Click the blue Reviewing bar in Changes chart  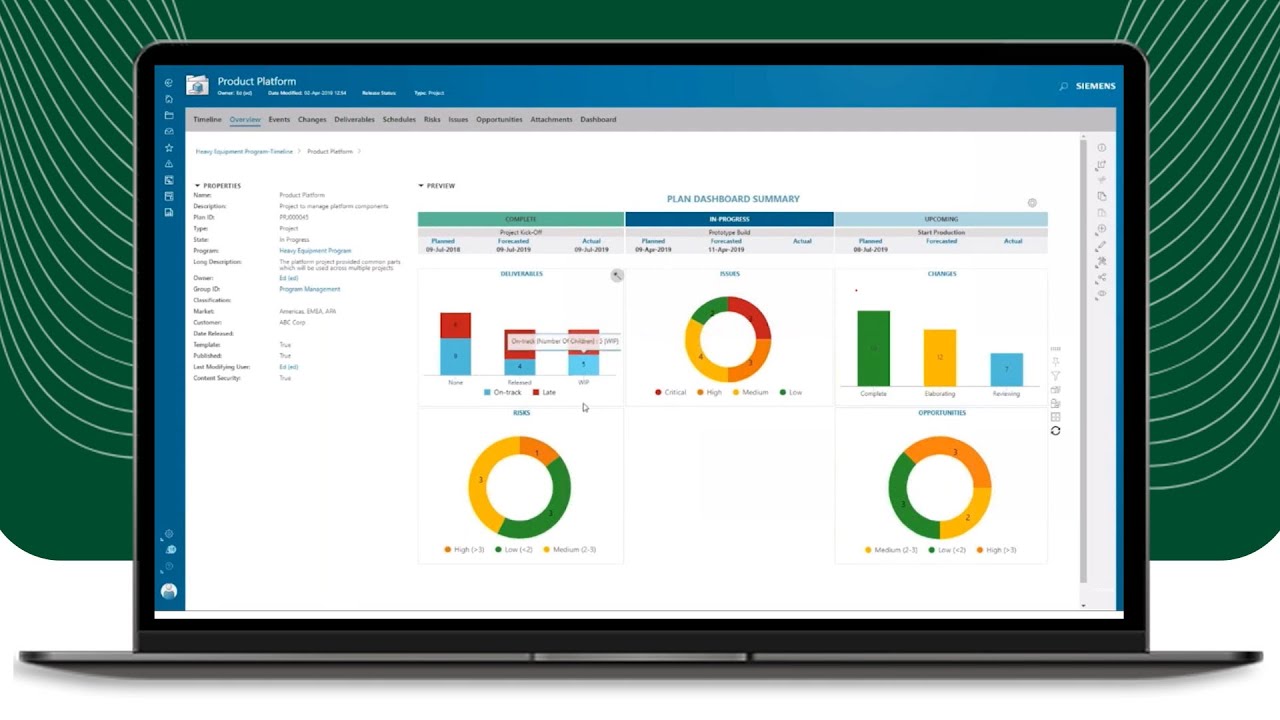[1006, 369]
